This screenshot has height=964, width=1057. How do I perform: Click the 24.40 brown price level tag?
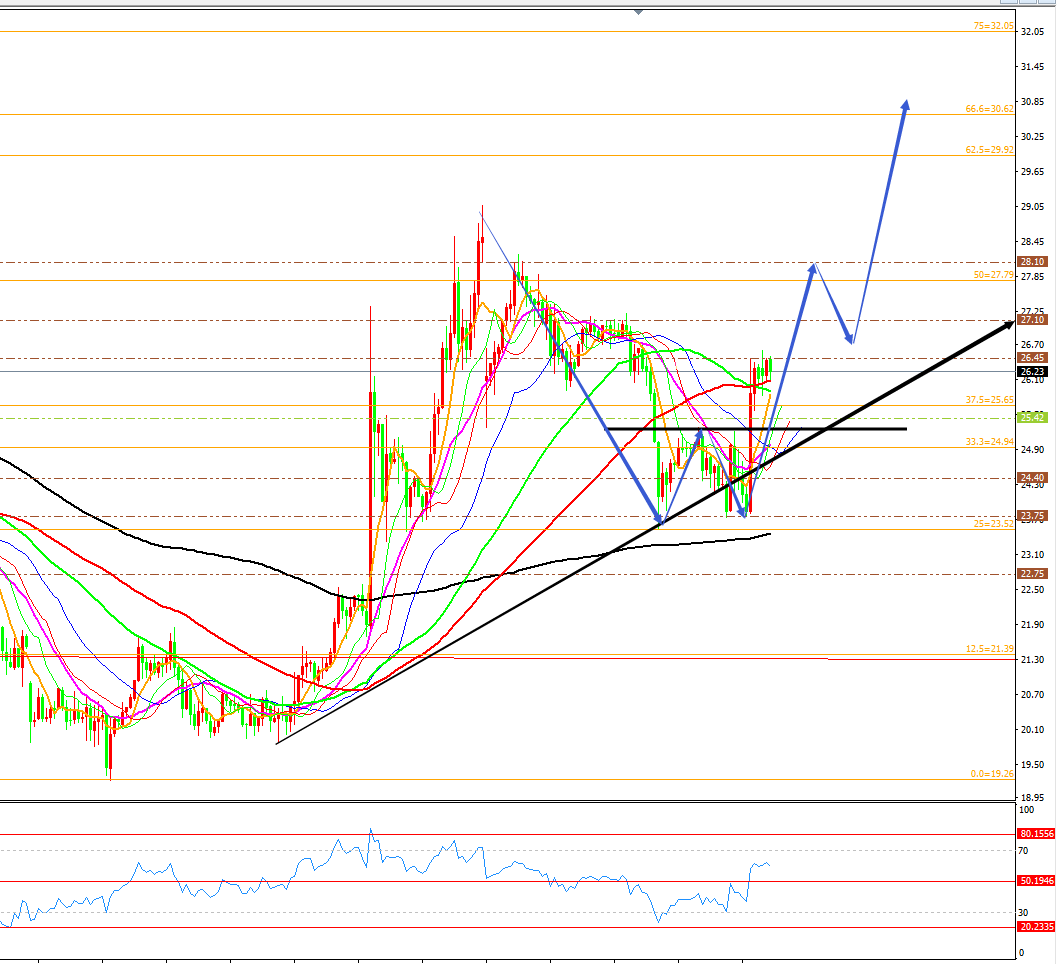coord(1032,478)
